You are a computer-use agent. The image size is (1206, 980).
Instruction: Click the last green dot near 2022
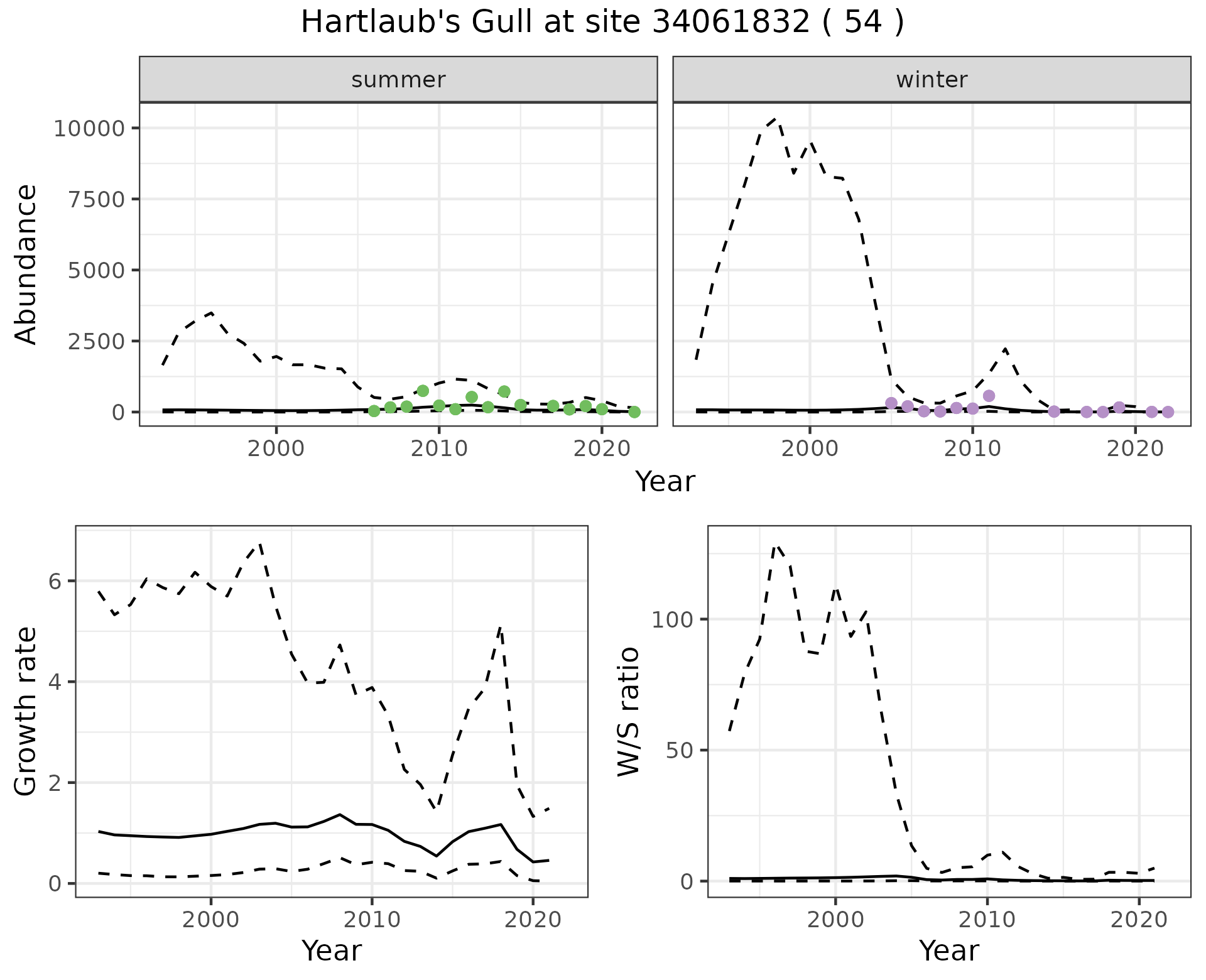[x=634, y=412]
